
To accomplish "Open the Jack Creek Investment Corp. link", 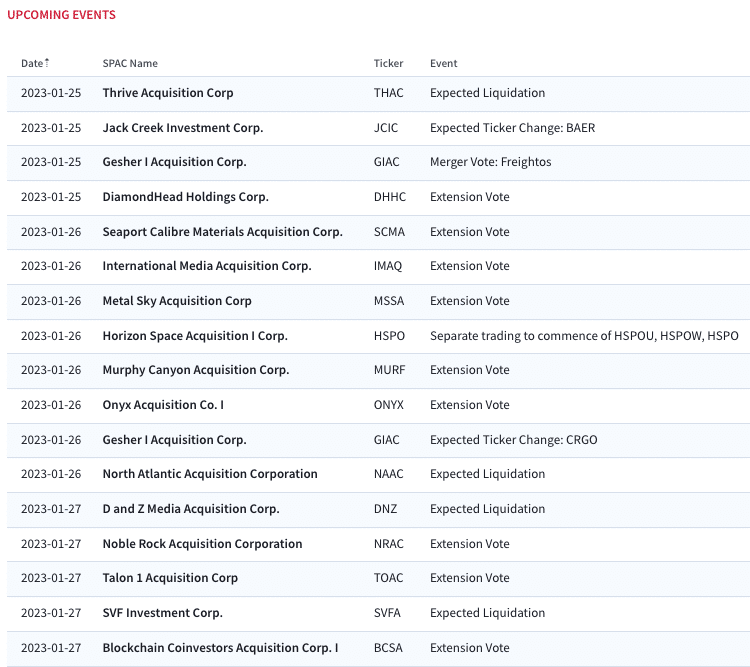I will [183, 128].
